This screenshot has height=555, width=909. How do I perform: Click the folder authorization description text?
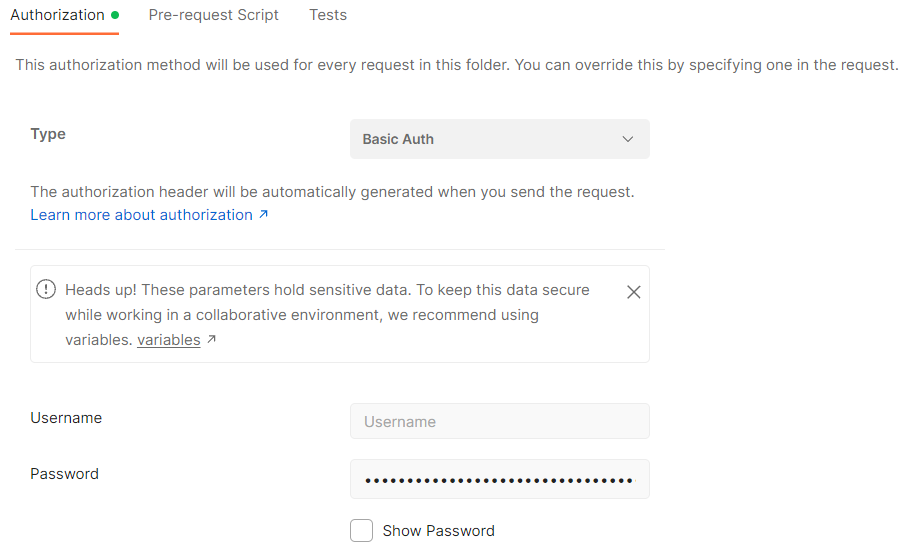(457, 65)
